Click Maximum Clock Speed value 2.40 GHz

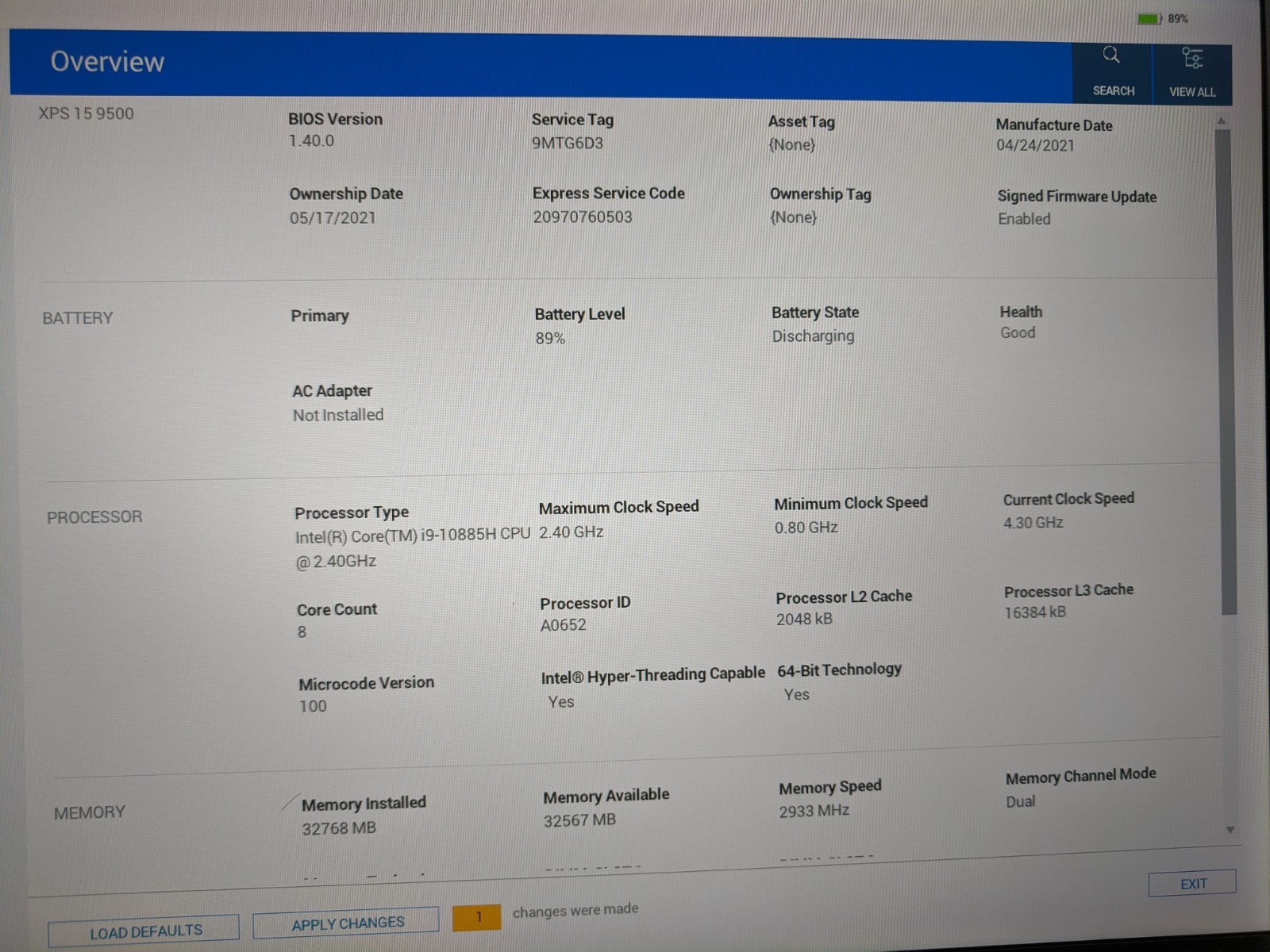(571, 532)
